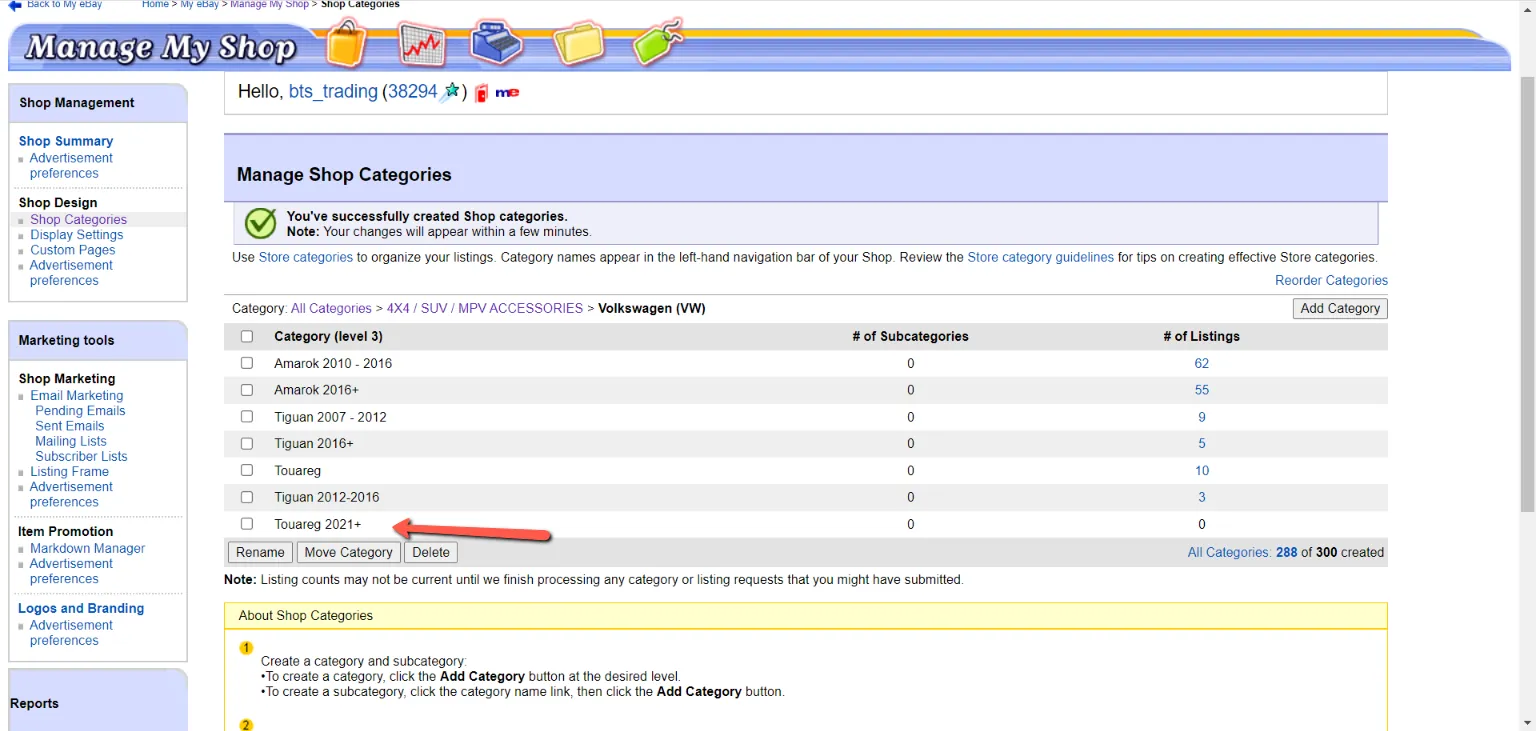Open Advertisement preferences under Logos and Branding
The width and height of the screenshot is (1536, 731).
coord(71,633)
